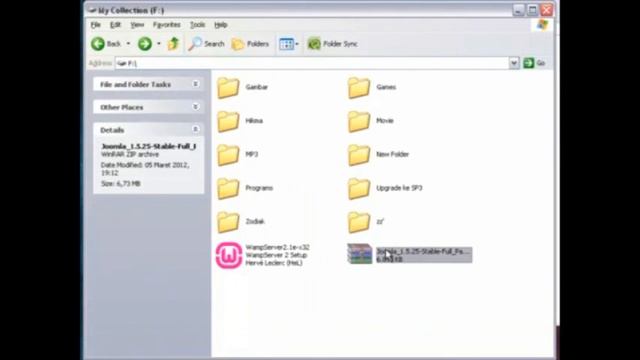Click the Gambar folder name
Image resolution: width=640 pixels, height=360 pixels.
256,87
